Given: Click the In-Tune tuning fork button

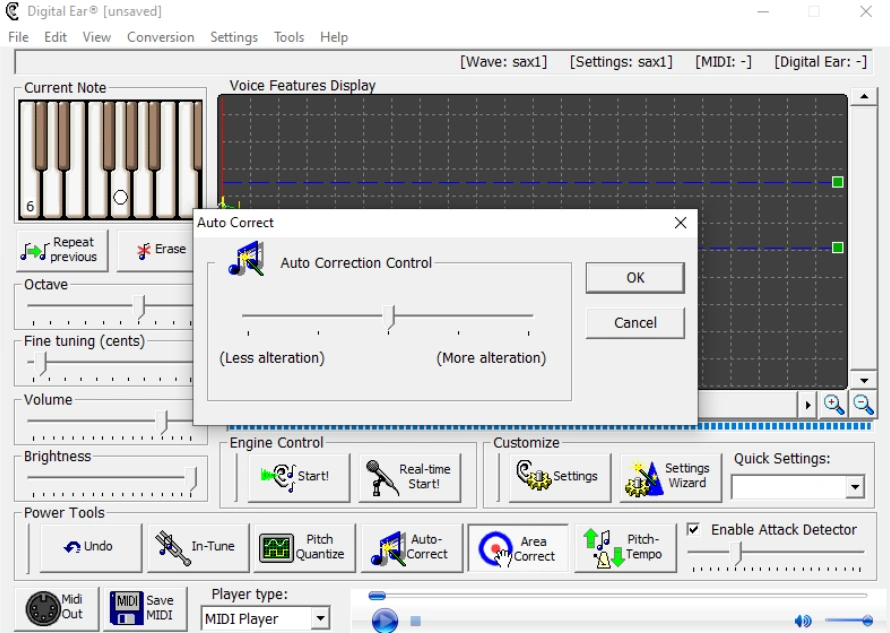Looking at the screenshot, I should [197, 547].
